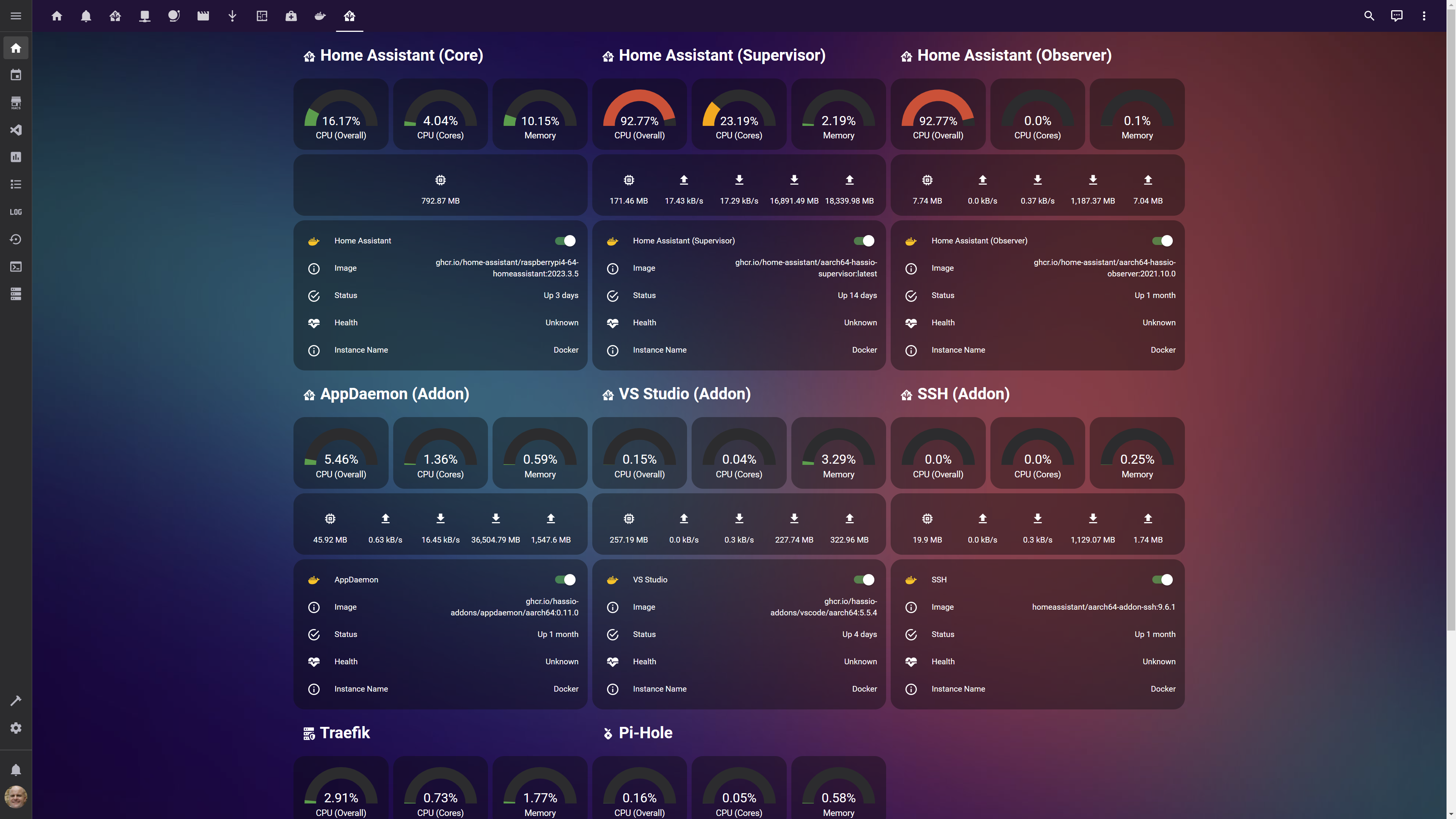Disable the AppDaemon container switch
Screen dimensions: 1456x819
point(565,579)
